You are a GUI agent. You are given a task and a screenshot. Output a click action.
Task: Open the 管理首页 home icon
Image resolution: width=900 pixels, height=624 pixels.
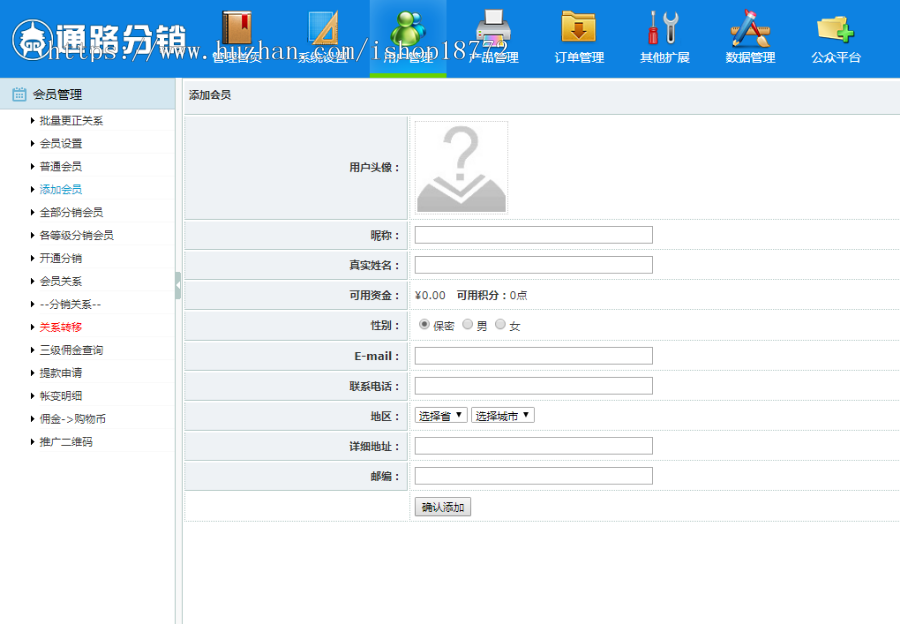[x=236, y=30]
